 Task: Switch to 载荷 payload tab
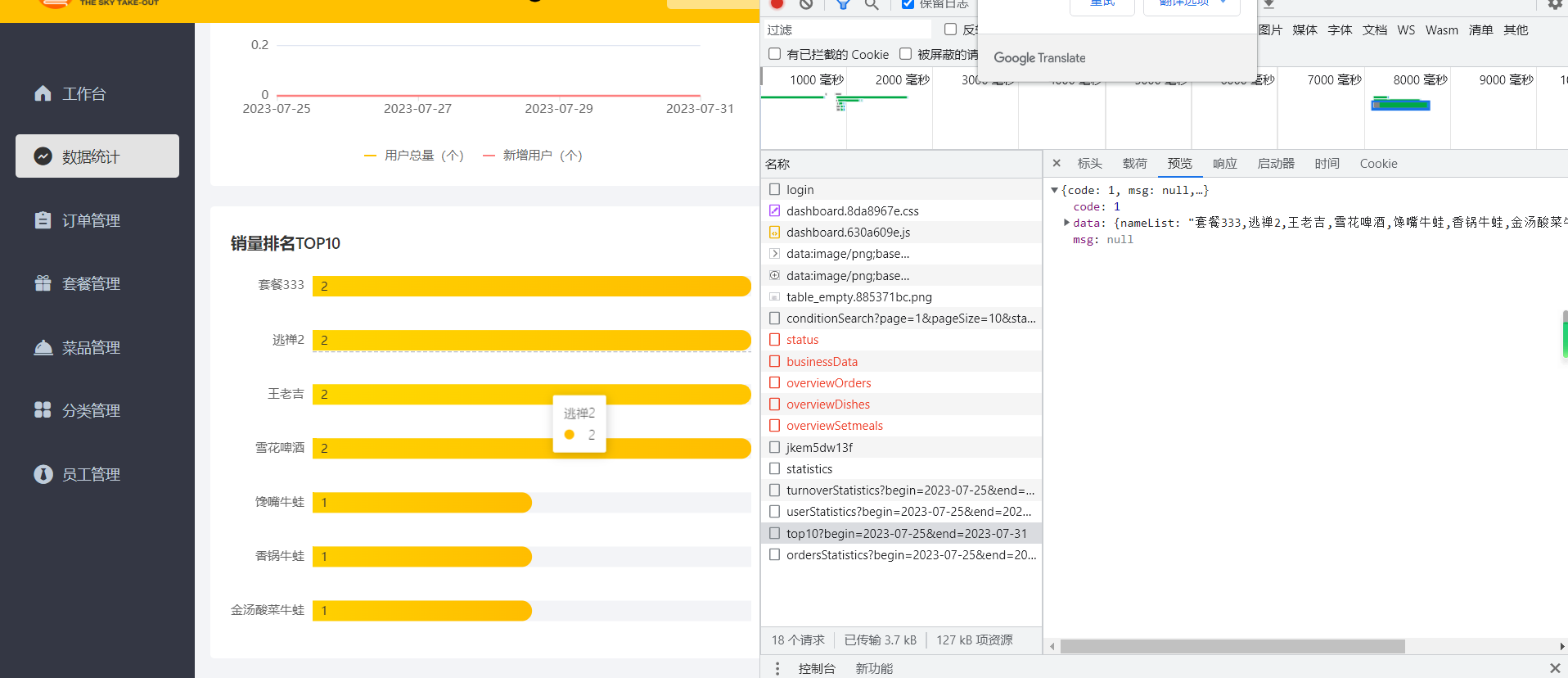(1134, 163)
